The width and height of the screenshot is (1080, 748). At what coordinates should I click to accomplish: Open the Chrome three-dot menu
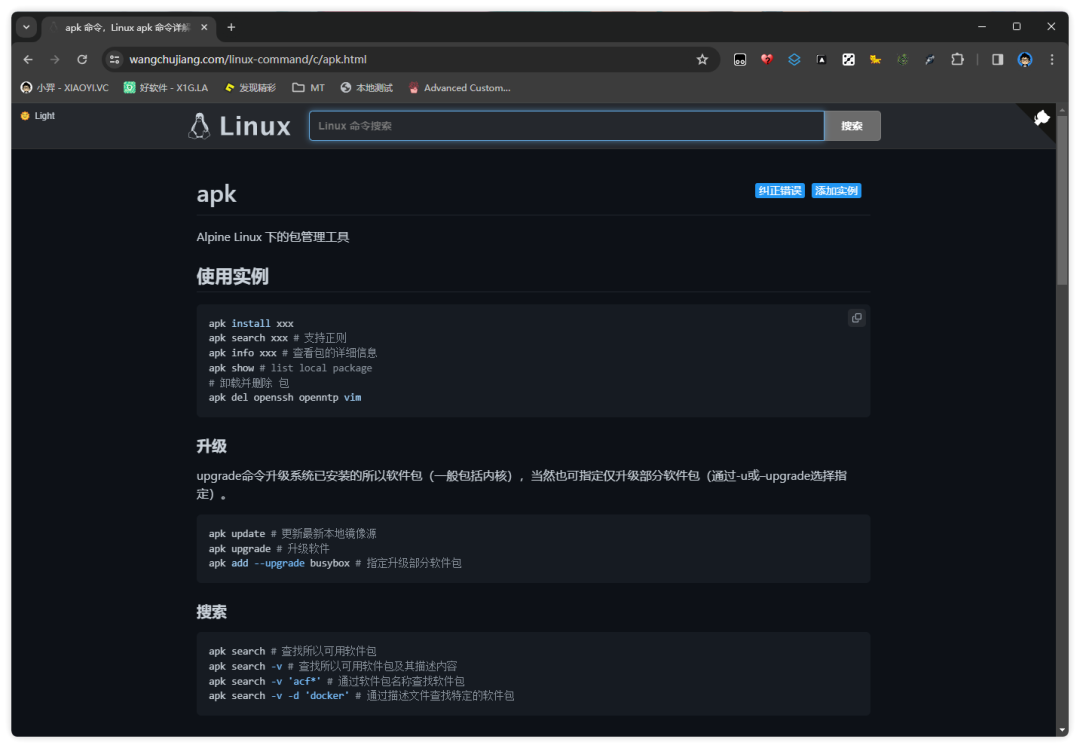click(x=1052, y=60)
